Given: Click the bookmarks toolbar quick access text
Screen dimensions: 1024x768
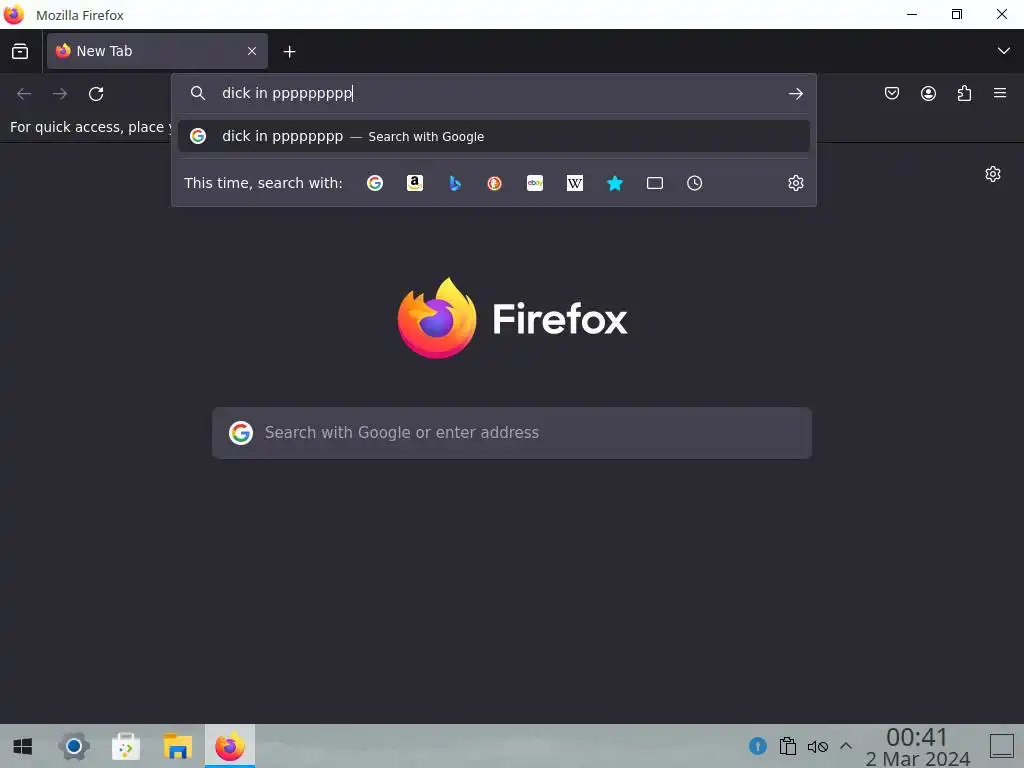Looking at the screenshot, I should pos(90,127).
